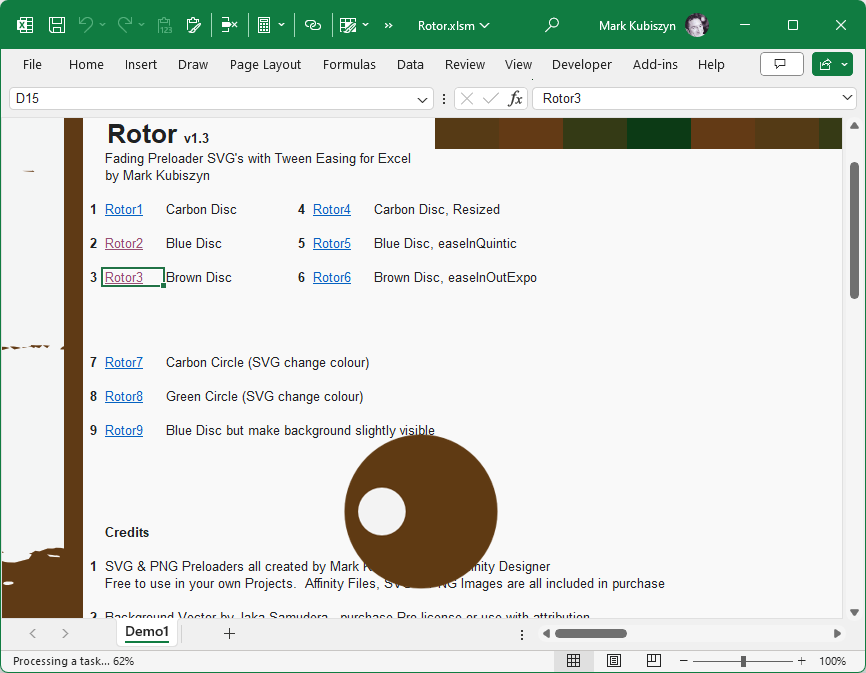Click the Insert Function fx icon
This screenshot has width=866, height=673.
click(x=515, y=99)
